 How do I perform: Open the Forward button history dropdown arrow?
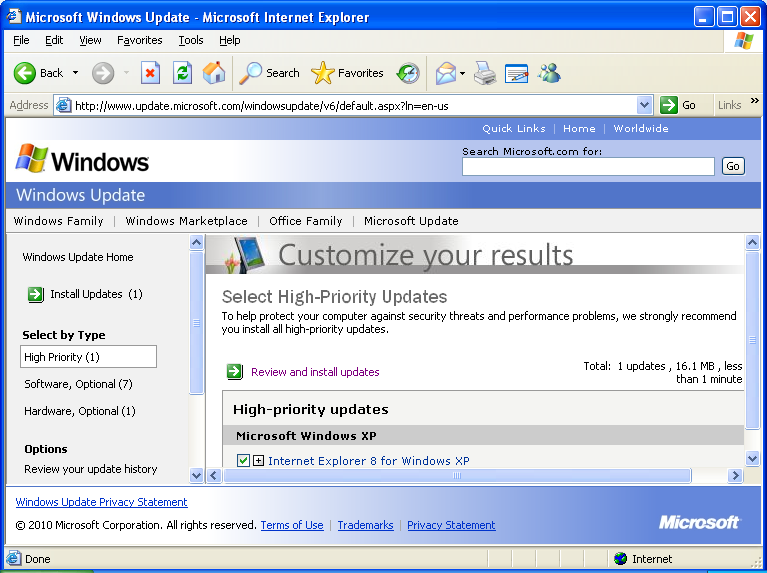126,73
